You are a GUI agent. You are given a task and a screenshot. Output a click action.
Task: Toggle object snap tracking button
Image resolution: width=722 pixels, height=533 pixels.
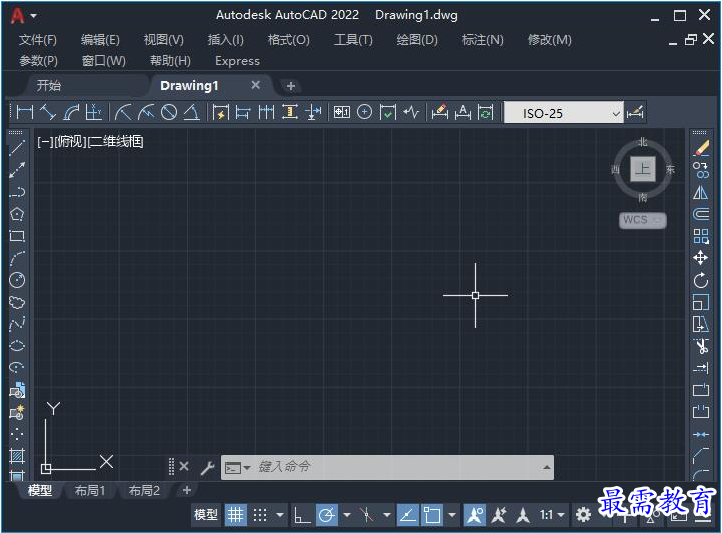click(x=407, y=515)
